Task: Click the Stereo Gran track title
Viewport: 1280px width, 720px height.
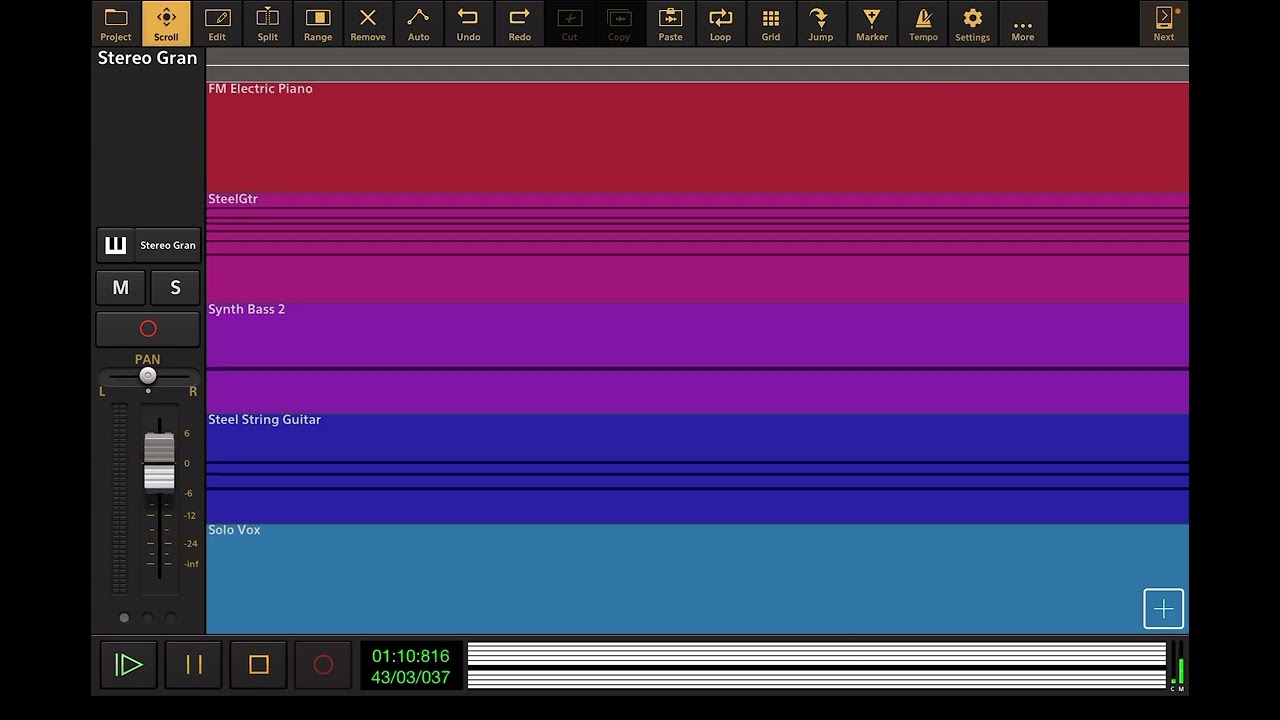Action: (x=147, y=58)
